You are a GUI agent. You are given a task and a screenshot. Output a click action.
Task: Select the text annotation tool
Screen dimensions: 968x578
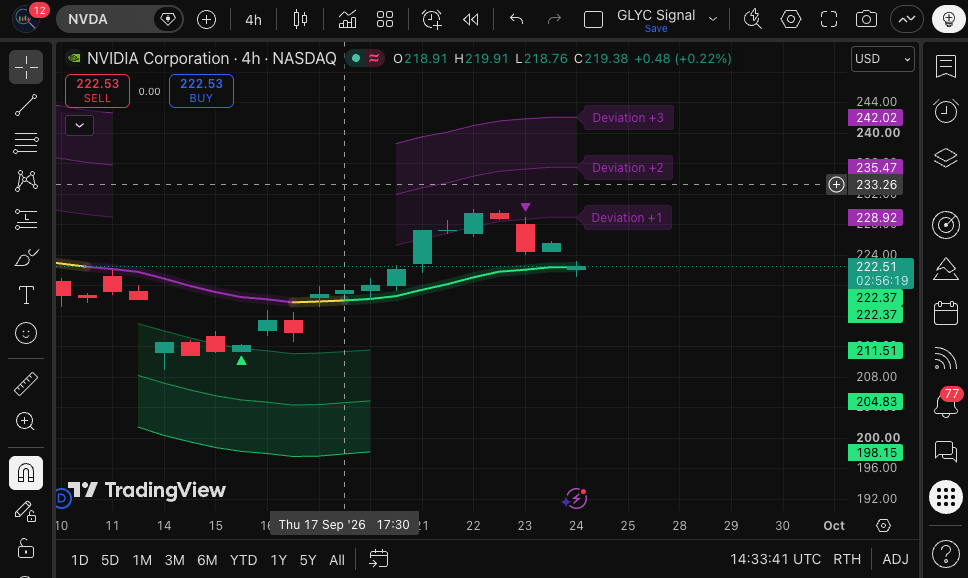(x=26, y=295)
